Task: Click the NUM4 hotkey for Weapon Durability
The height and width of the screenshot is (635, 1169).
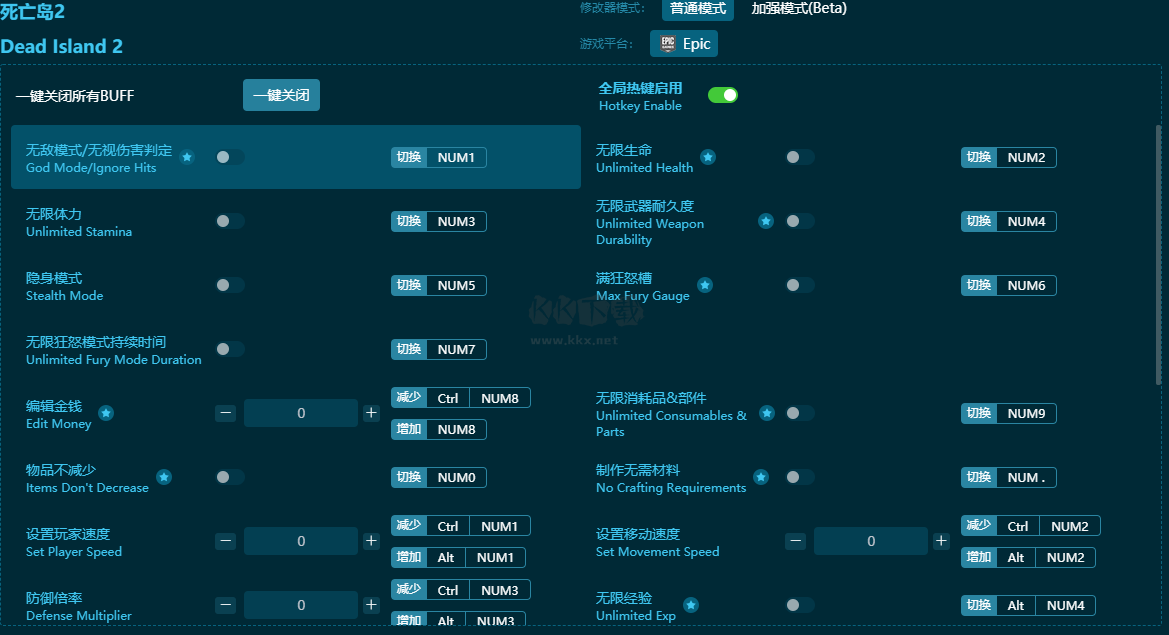Action: (1008, 221)
